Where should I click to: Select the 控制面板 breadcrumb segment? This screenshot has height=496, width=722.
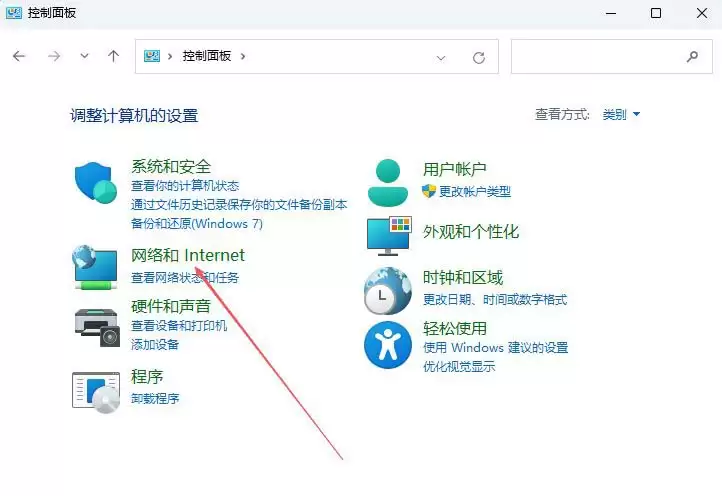point(207,56)
